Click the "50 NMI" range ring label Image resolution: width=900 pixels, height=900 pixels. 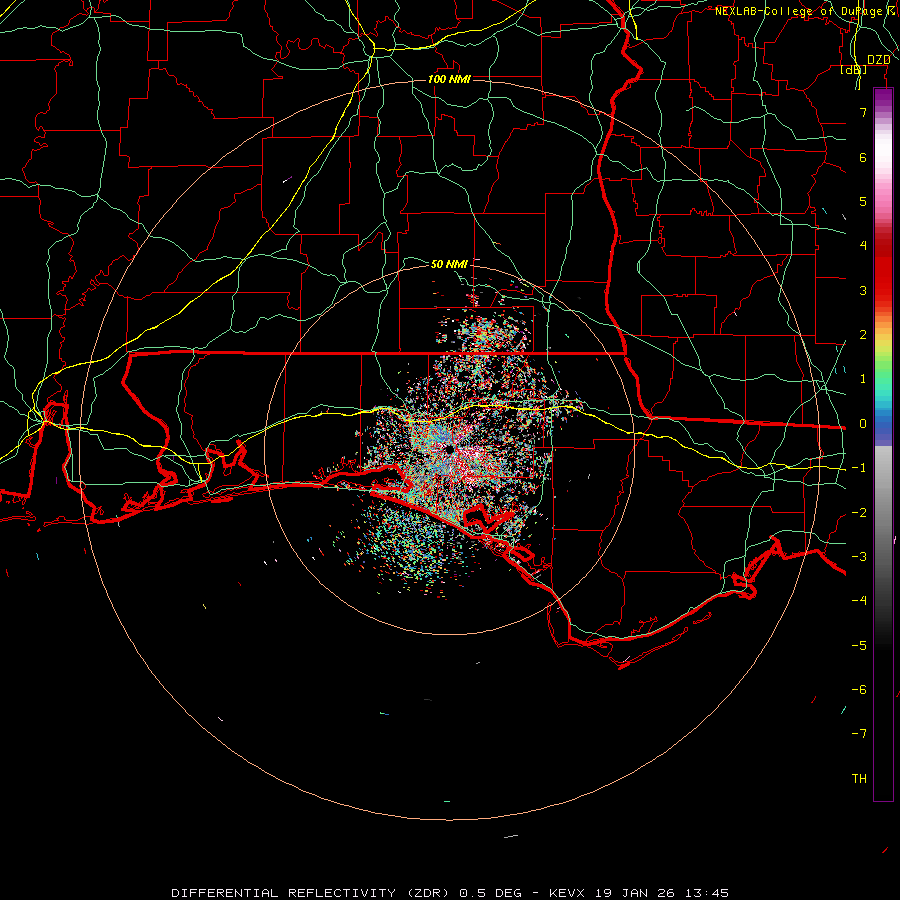449,264
